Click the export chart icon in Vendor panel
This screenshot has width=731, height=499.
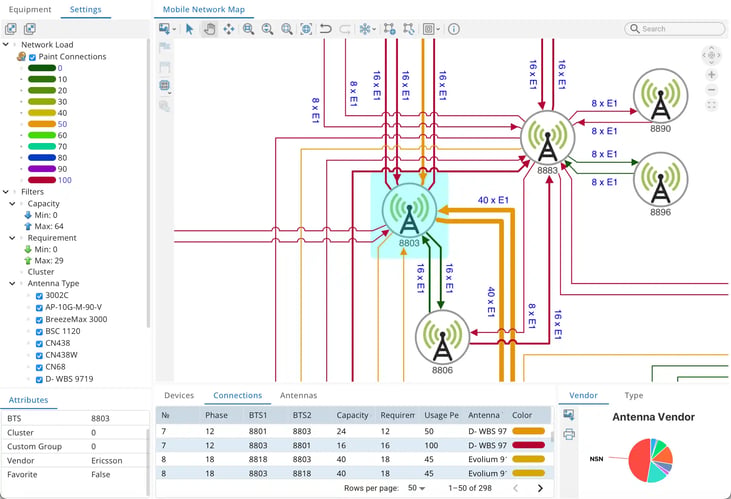coord(568,415)
